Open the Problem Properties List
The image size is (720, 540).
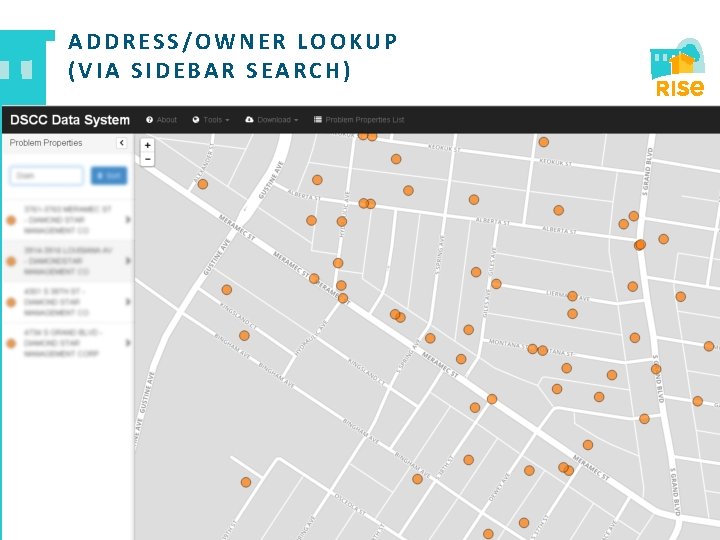tap(359, 120)
